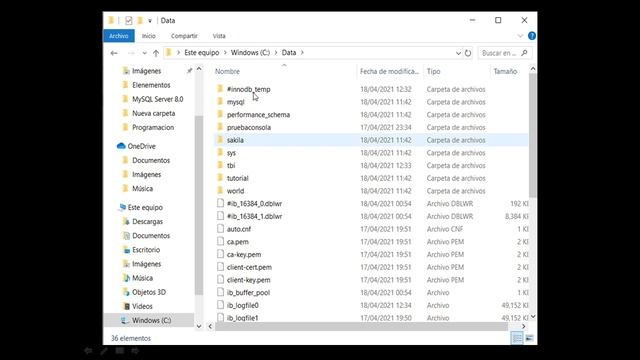640x360 pixels.
Task: Switch to details view layout icon
Action: point(517,338)
